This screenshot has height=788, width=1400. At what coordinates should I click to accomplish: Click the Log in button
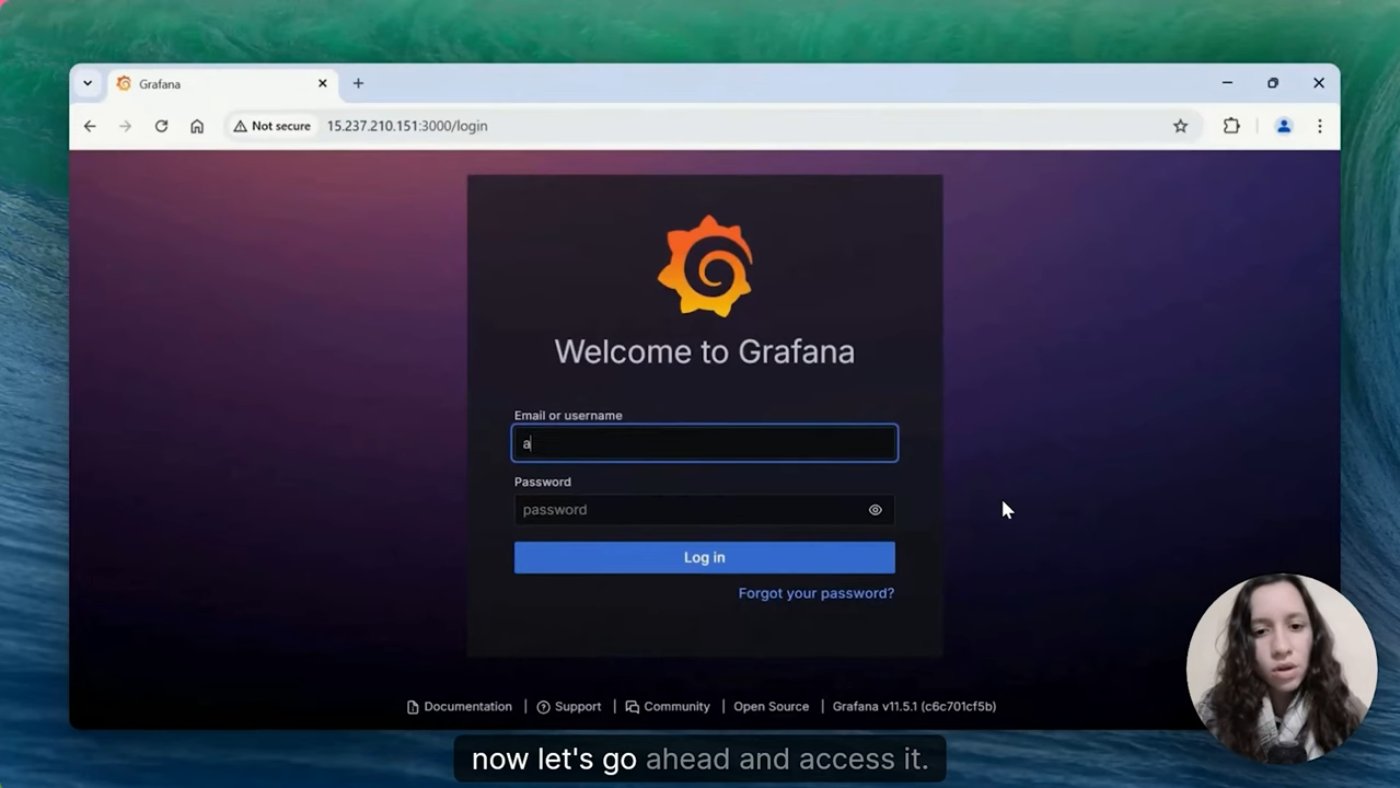[705, 558]
